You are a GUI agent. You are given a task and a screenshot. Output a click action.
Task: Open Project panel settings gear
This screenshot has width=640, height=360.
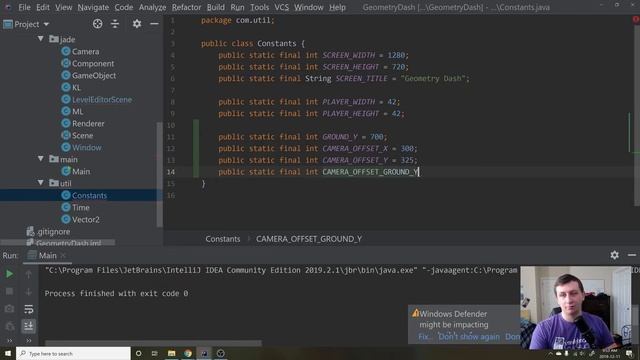click(x=137, y=24)
